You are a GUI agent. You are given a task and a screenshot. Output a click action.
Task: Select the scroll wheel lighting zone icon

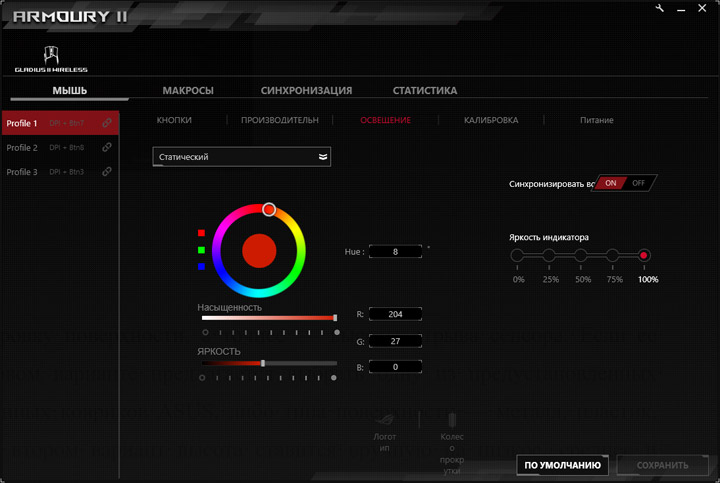point(452,420)
